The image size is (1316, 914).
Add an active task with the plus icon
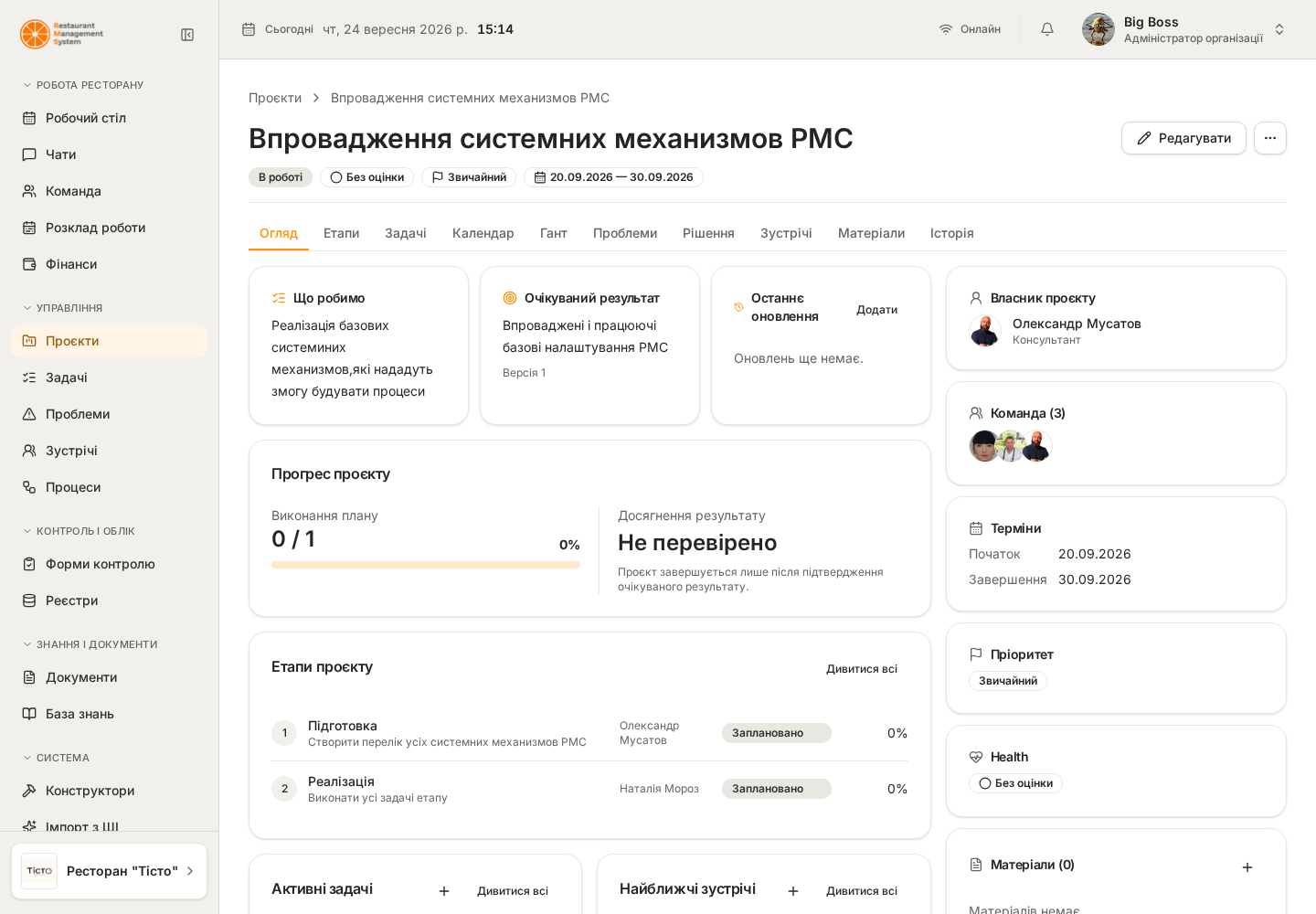point(444,891)
